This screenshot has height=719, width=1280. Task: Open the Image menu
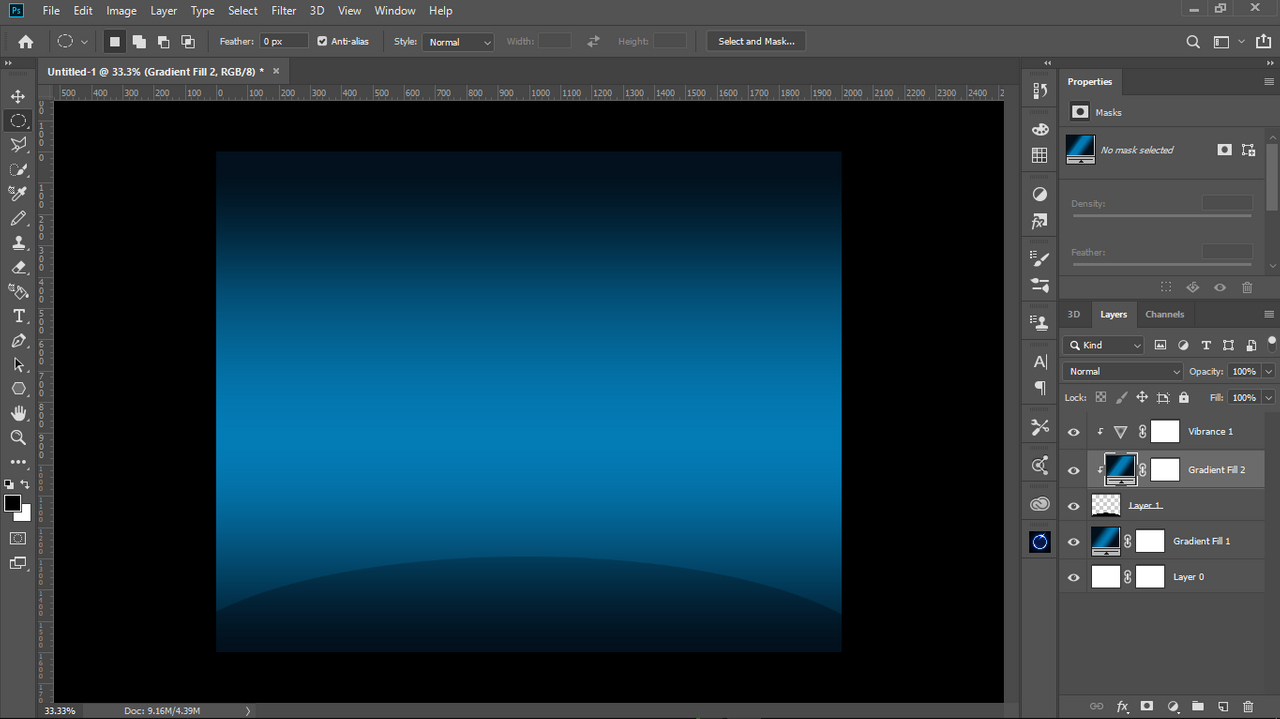click(x=121, y=11)
